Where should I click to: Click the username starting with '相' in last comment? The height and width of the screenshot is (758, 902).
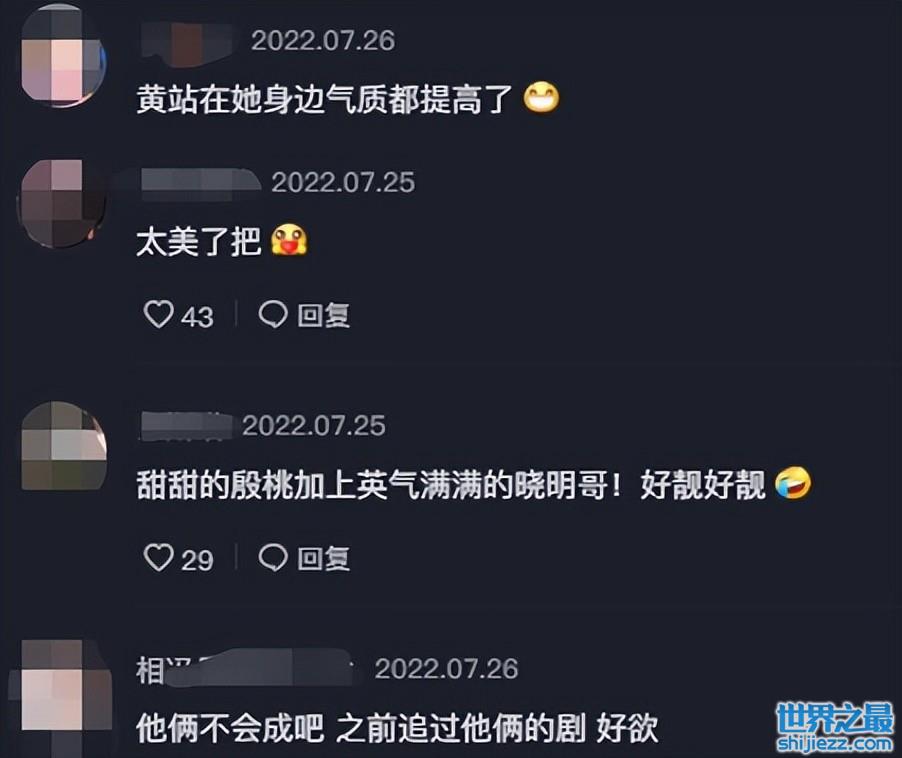(x=244, y=669)
